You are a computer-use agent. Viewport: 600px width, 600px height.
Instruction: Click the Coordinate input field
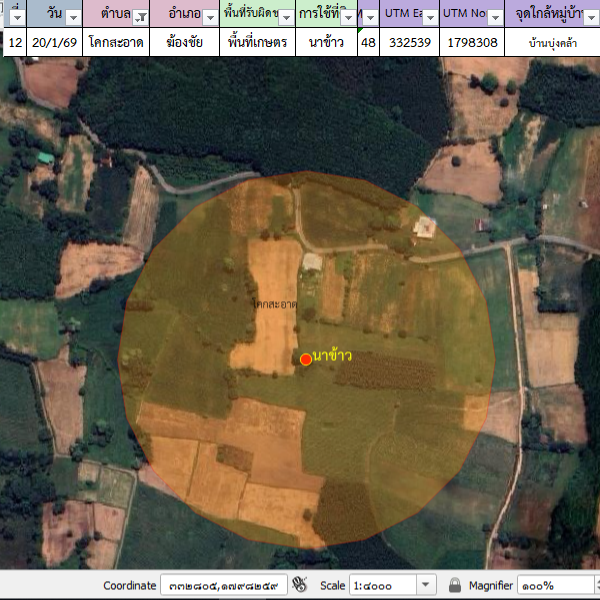coord(223,585)
